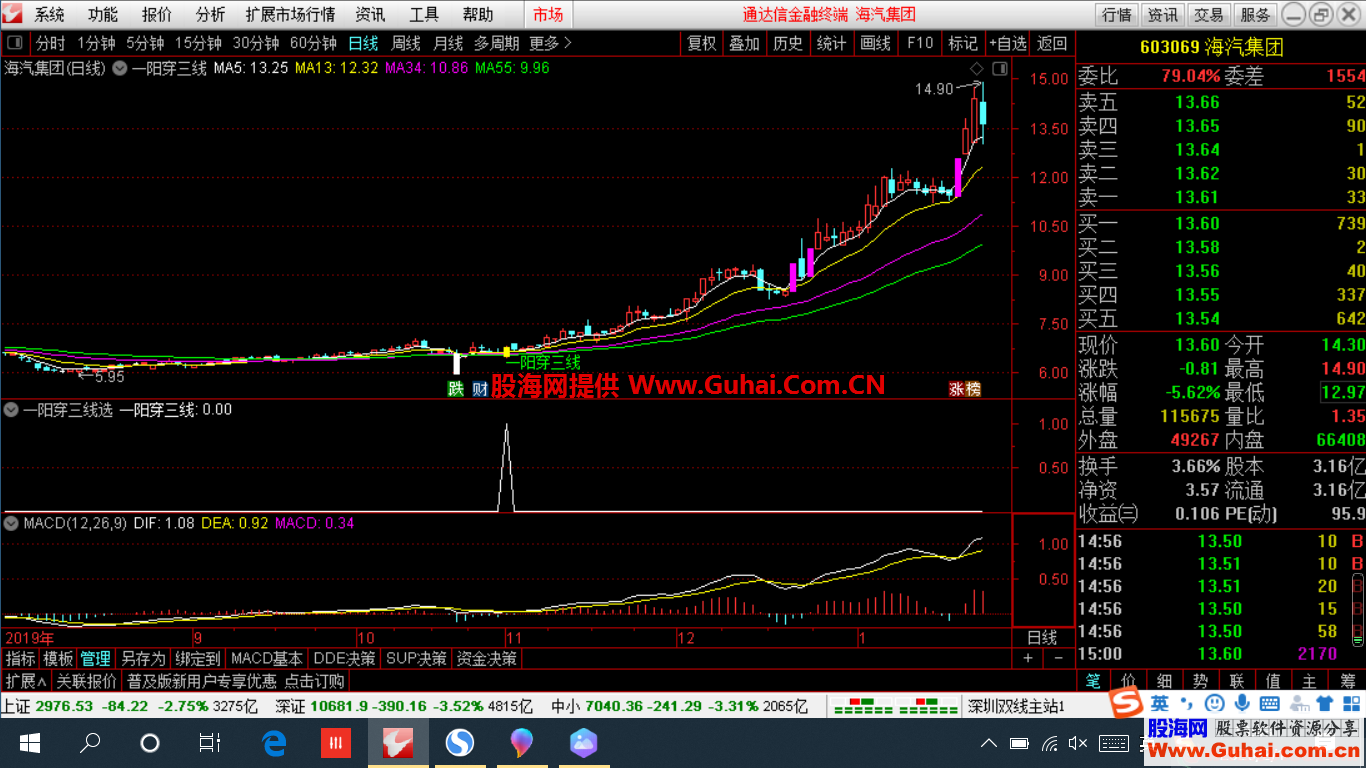Open the 报价 menu

[156, 15]
